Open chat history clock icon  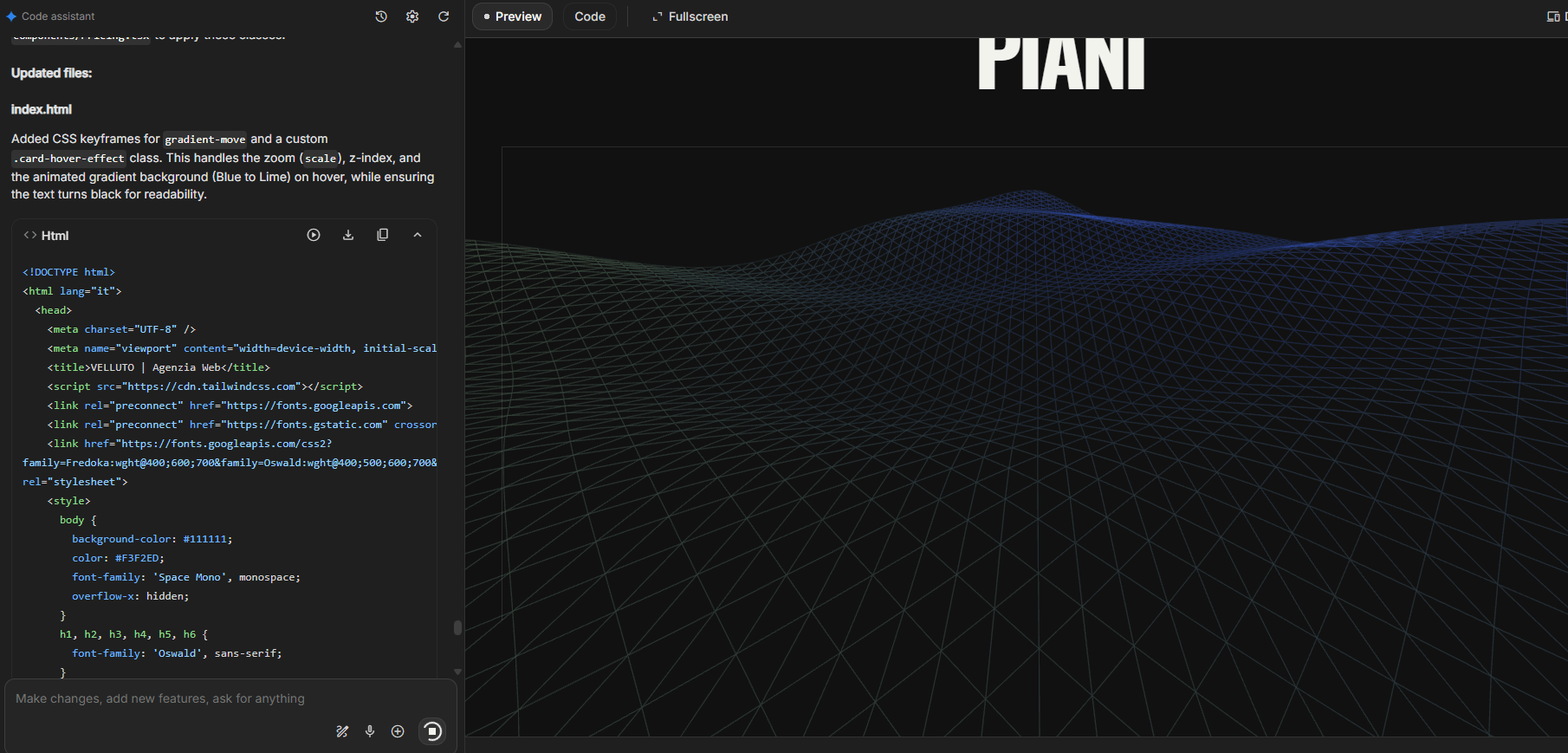(x=381, y=16)
